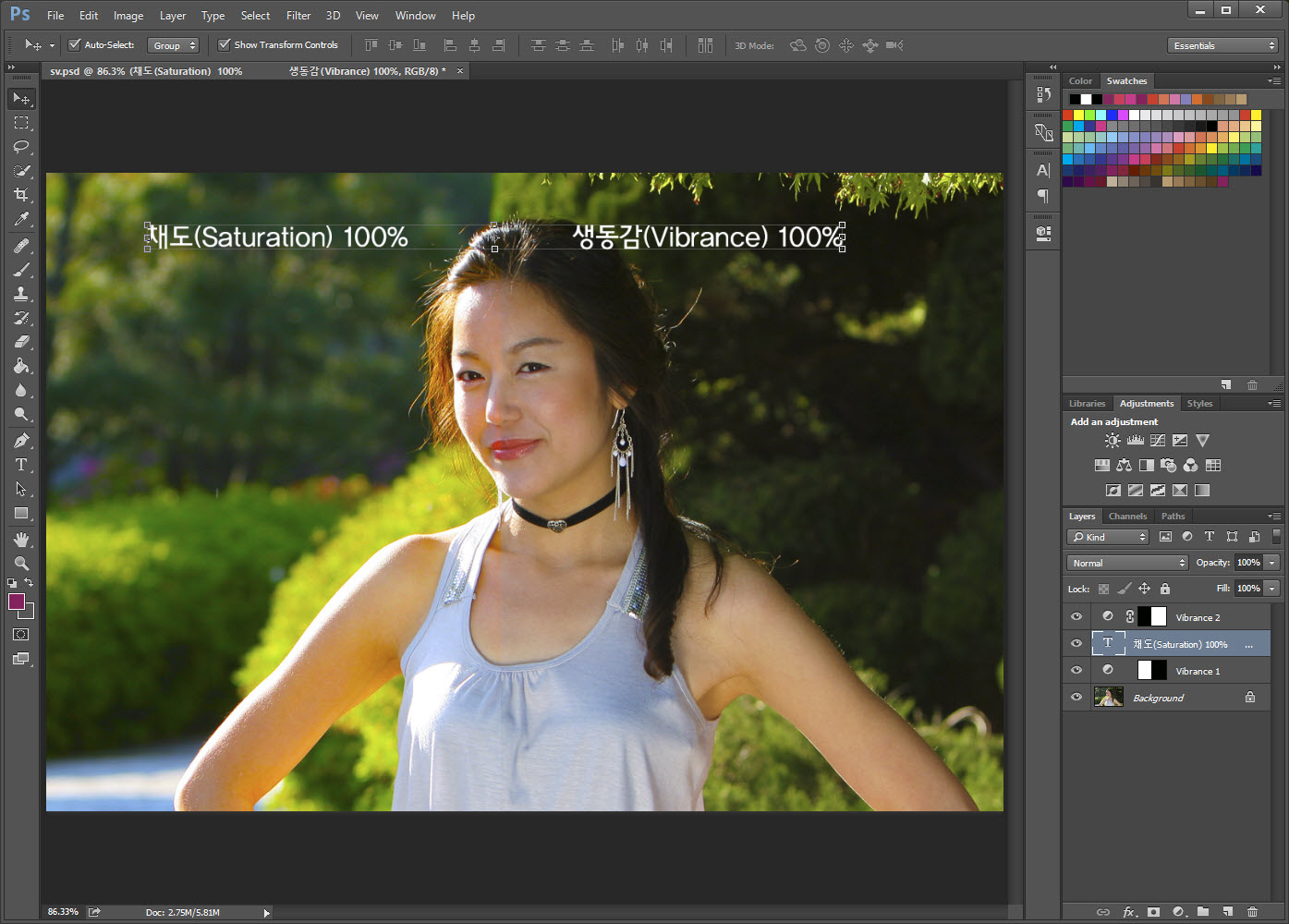Image resolution: width=1289 pixels, height=924 pixels.
Task: Toggle lock transparent pixels
Action: coord(1103,589)
